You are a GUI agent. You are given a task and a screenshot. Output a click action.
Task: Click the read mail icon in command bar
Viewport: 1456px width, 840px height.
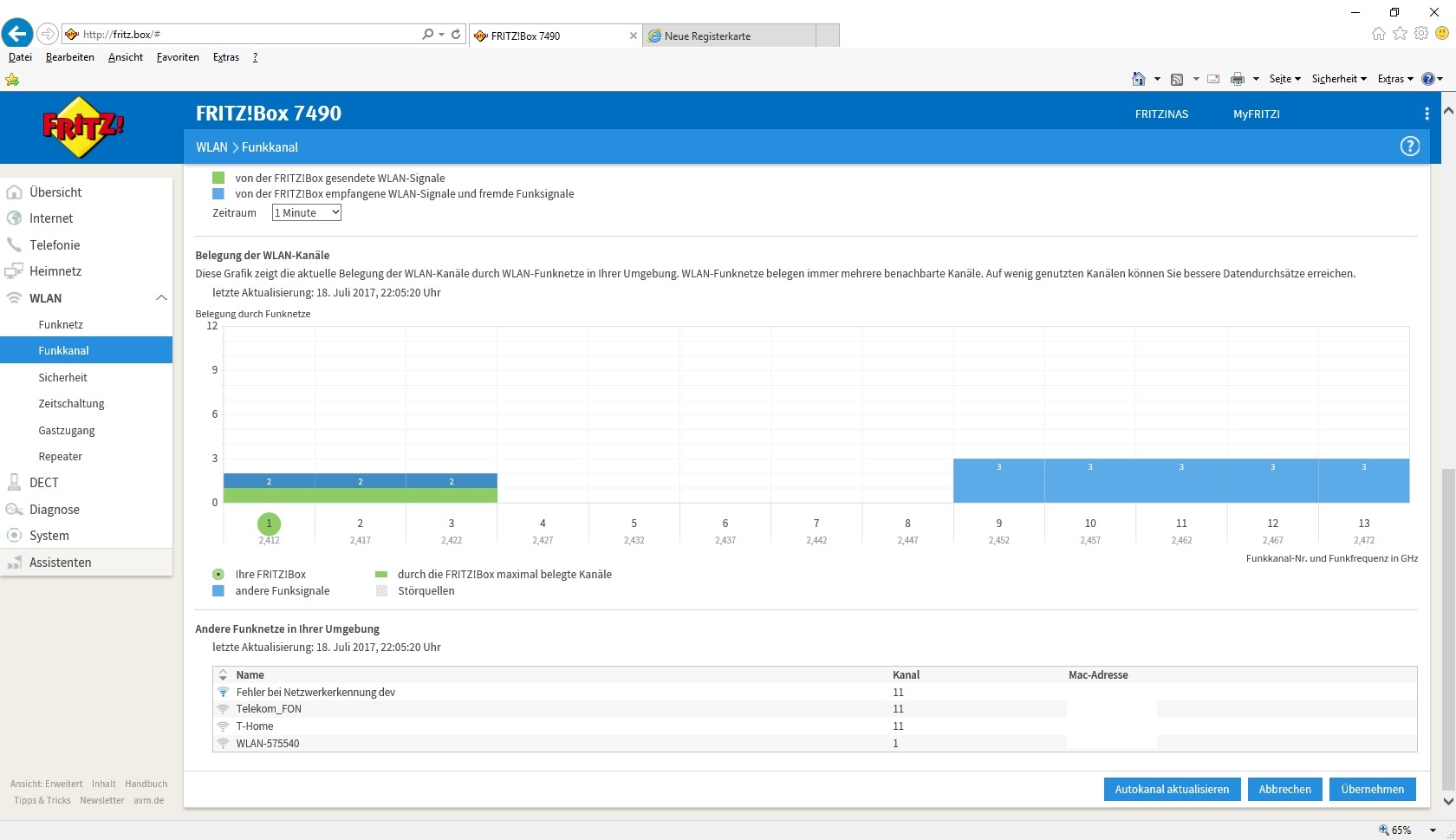1213,79
